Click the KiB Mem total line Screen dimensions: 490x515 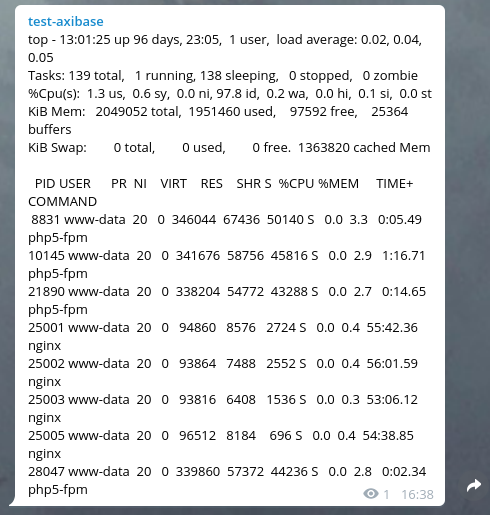point(218,120)
